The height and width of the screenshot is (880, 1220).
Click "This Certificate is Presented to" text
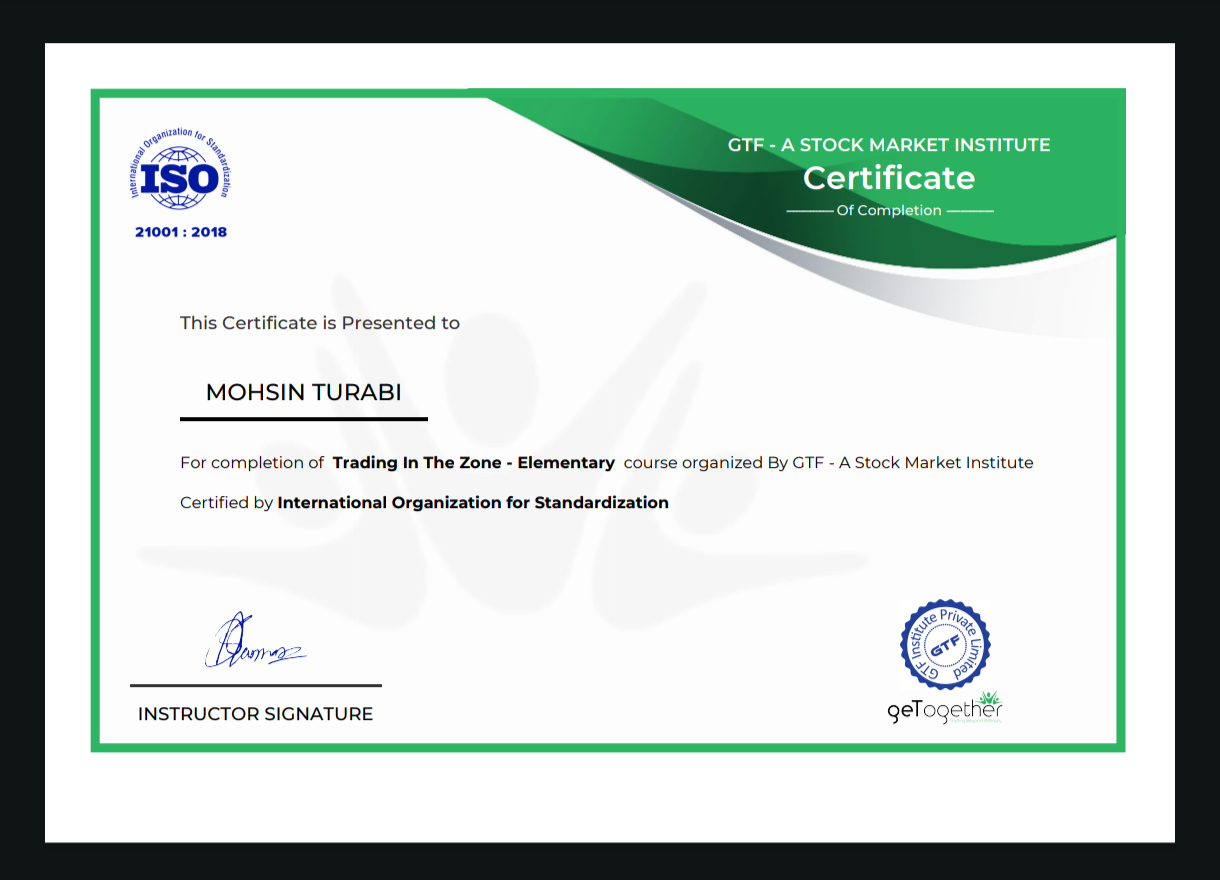coord(320,323)
